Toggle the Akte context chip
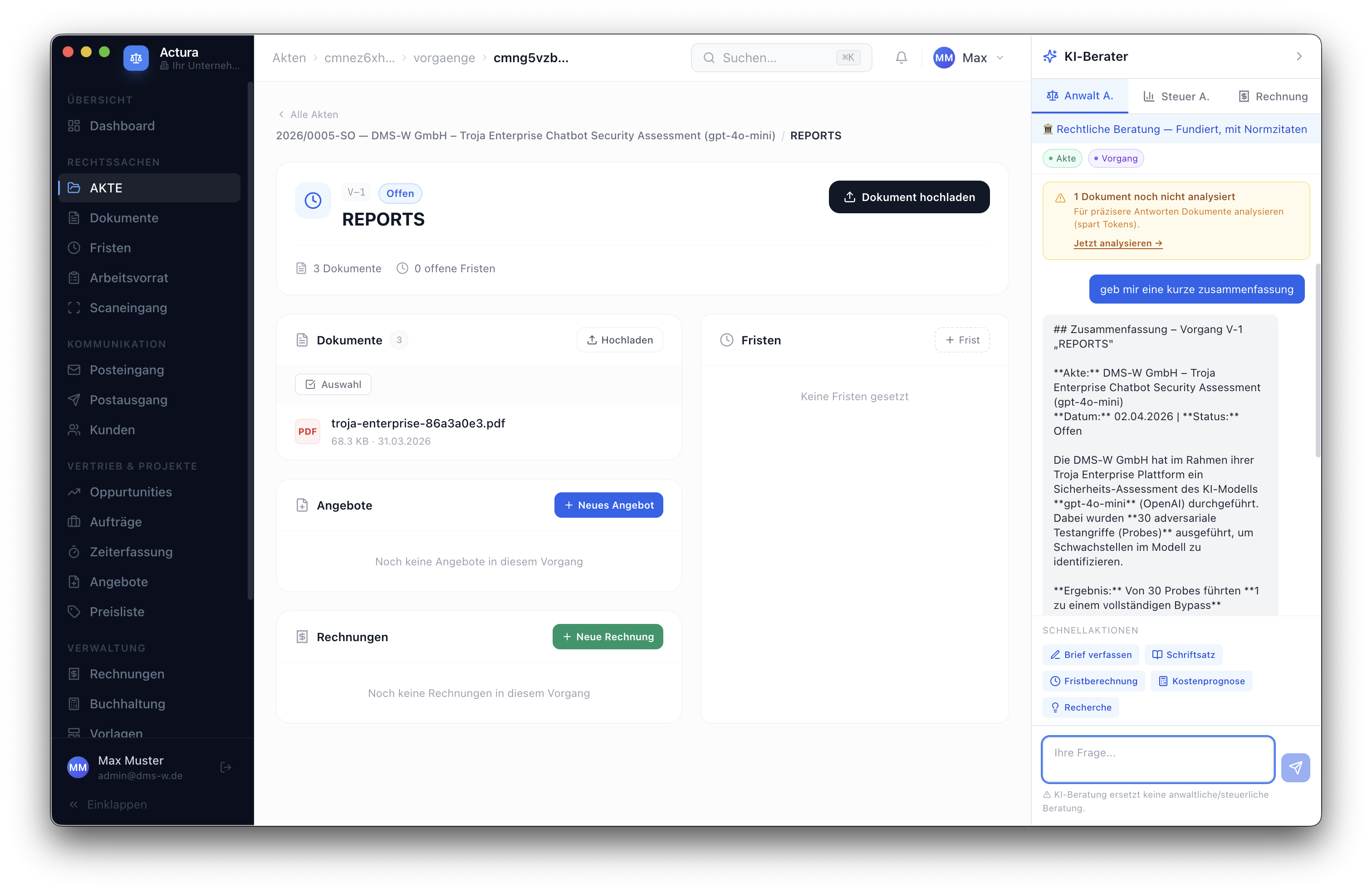The width and height of the screenshot is (1372, 893). 1062,158
